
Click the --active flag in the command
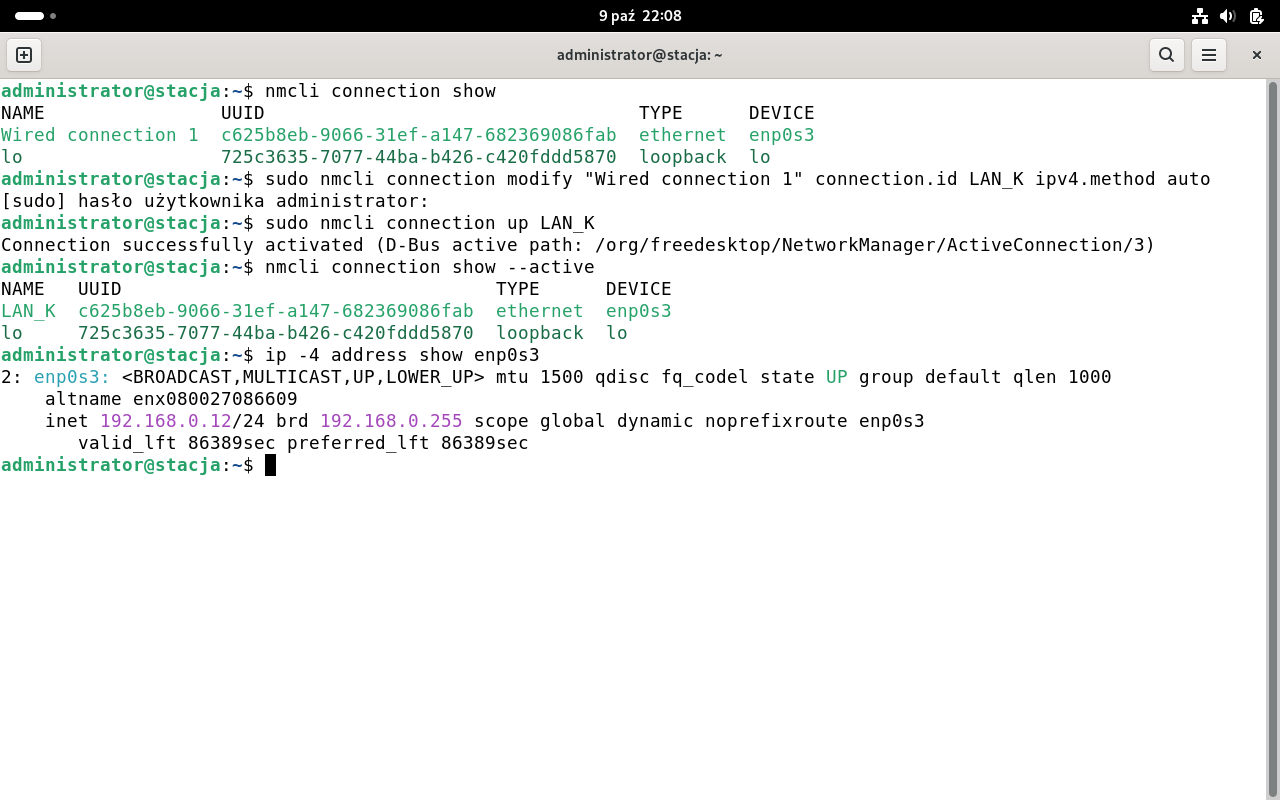551,267
